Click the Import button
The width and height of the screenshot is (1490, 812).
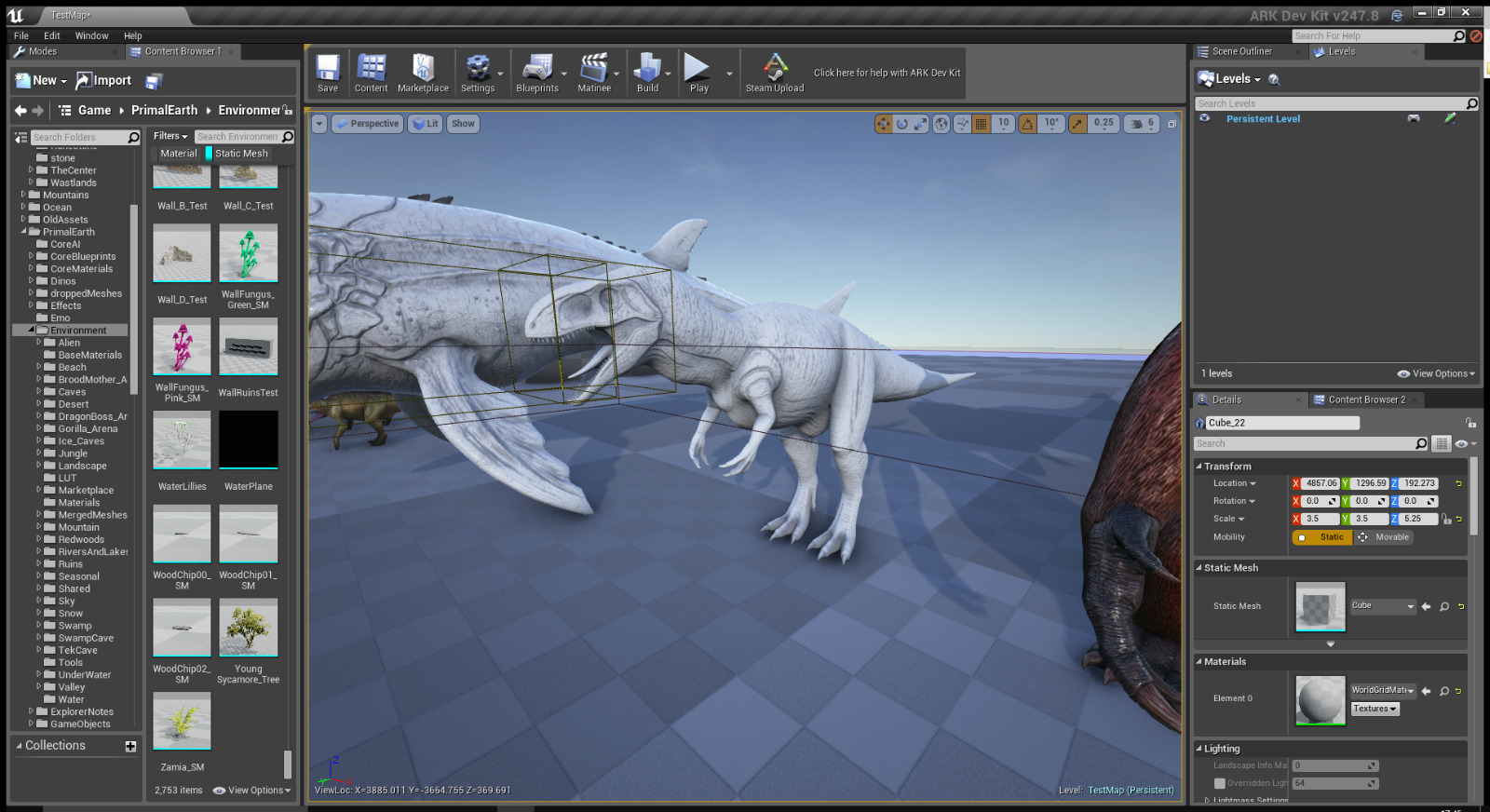(x=103, y=81)
